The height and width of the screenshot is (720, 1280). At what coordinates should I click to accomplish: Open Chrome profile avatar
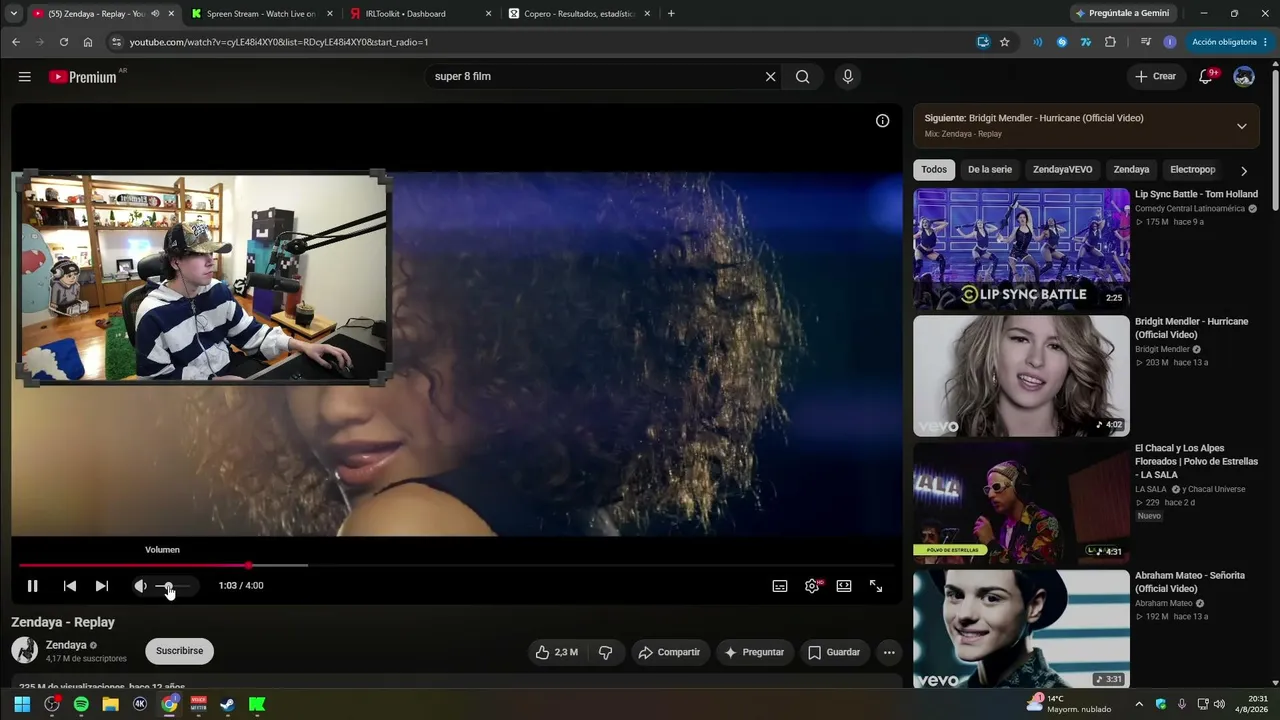click(x=1170, y=42)
